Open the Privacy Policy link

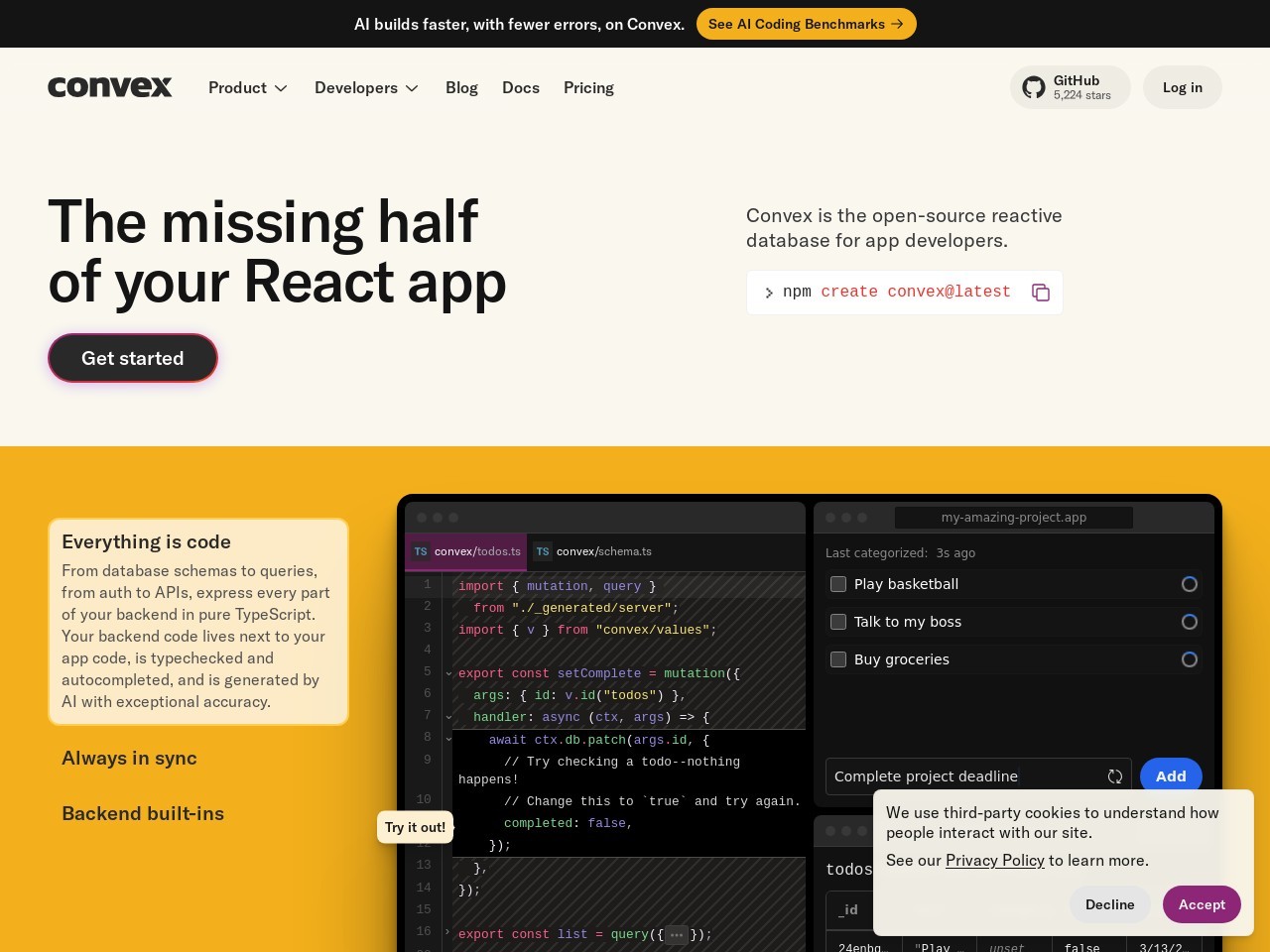click(x=995, y=861)
